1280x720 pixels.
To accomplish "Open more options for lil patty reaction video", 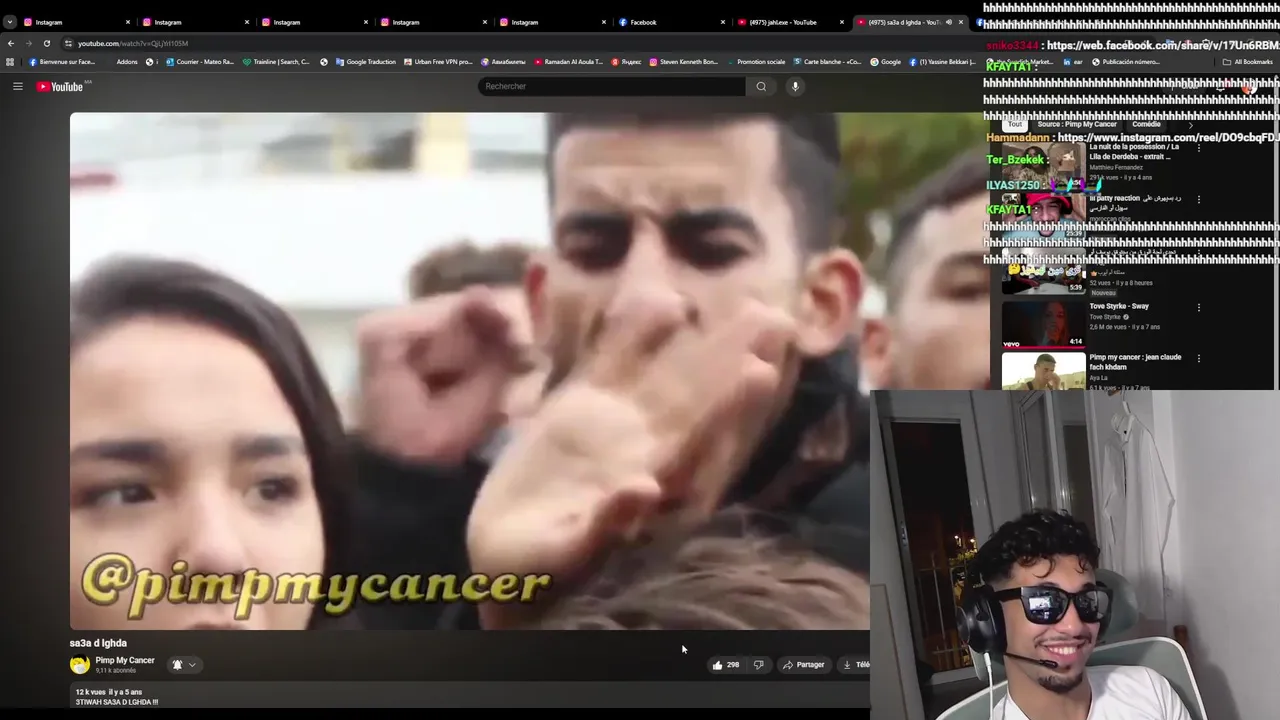I will pyautogui.click(x=1198, y=199).
